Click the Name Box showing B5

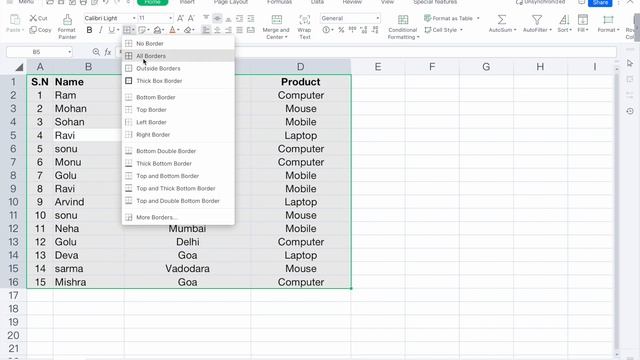point(36,52)
